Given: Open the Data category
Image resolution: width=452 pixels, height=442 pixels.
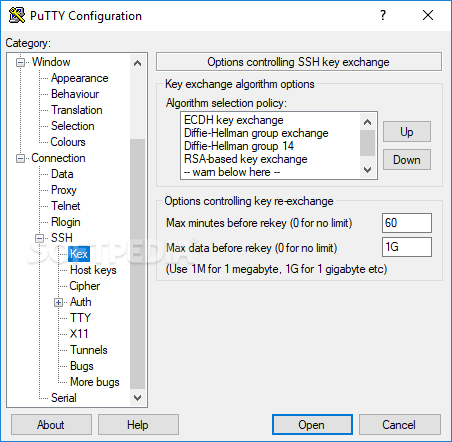Looking at the screenshot, I should (62, 174).
